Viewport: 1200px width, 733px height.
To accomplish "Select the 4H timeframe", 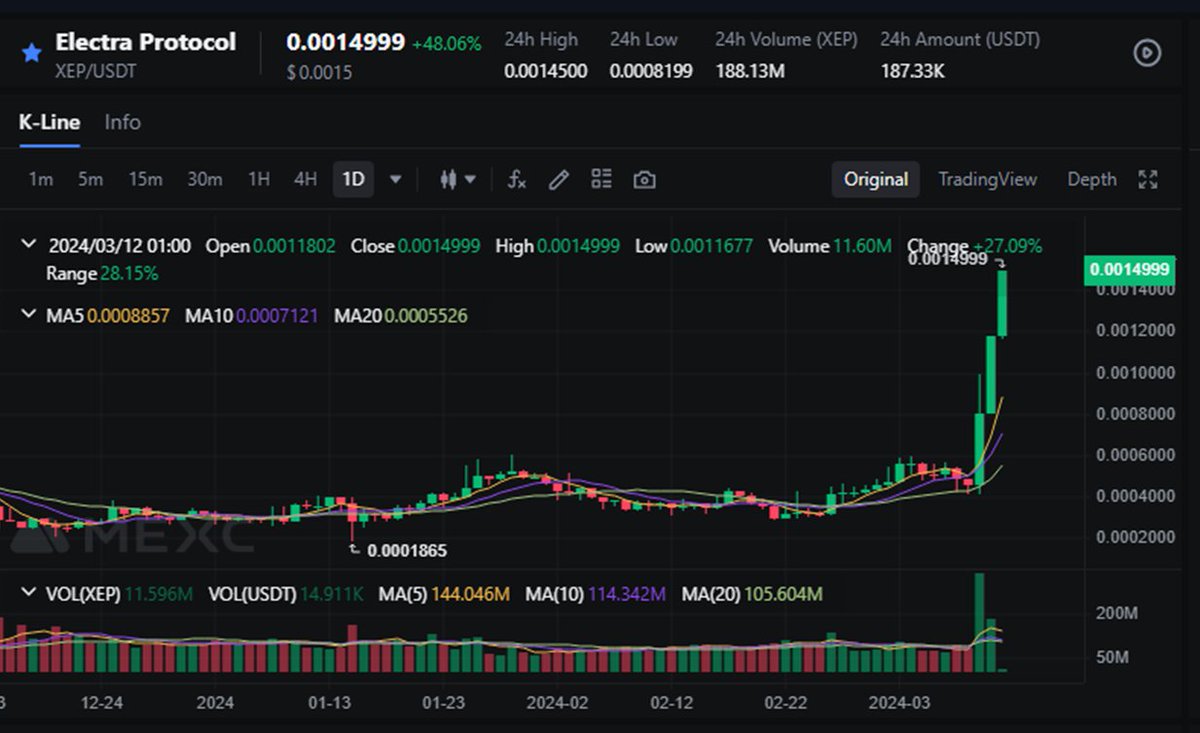I will 305,179.
